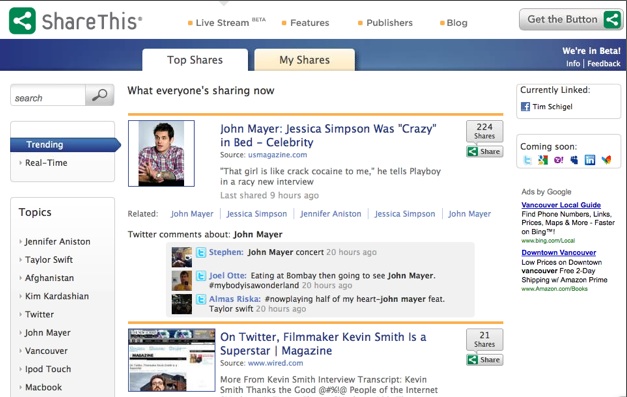Viewport: 627px width, 397px height.
Task: Select the Real-Time view
Action: click(x=46, y=163)
